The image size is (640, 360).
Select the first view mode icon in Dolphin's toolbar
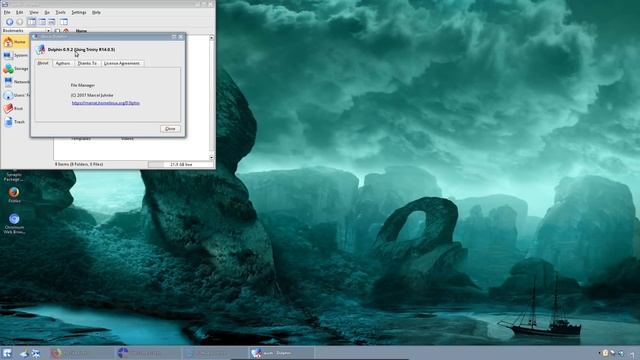31,22
